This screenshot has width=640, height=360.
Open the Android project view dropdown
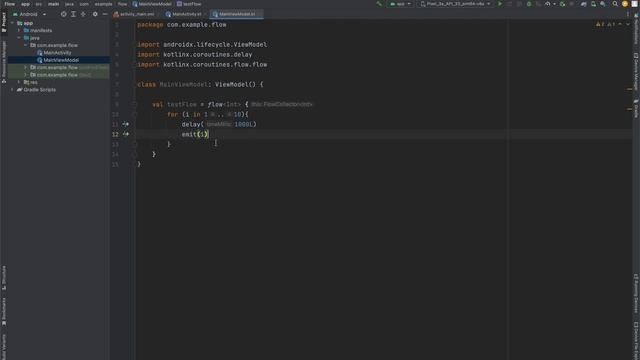[30, 14]
